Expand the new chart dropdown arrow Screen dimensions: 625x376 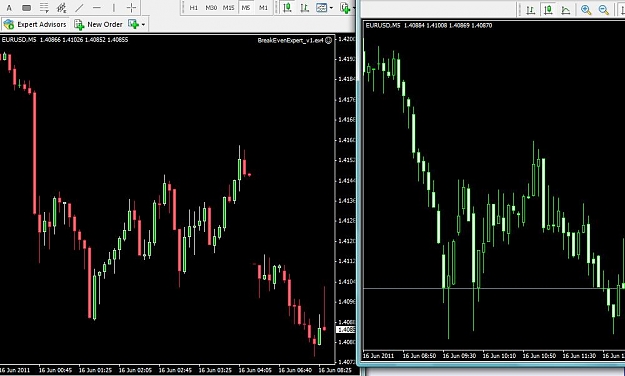[143, 25]
